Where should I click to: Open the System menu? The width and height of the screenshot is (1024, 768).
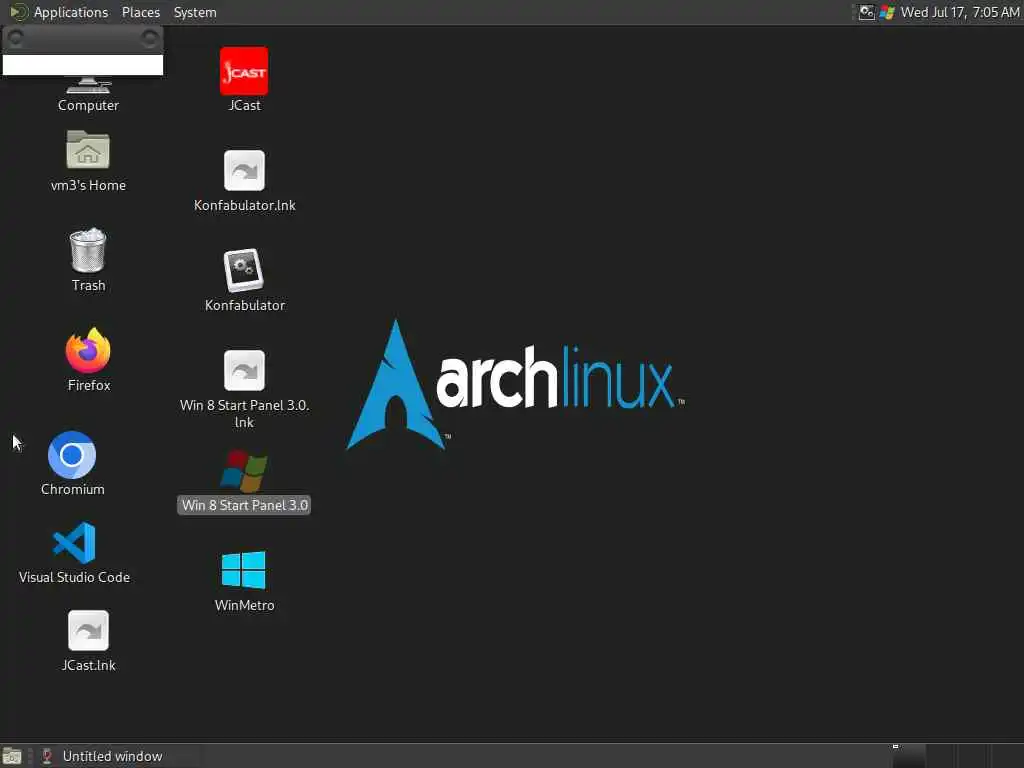195,12
